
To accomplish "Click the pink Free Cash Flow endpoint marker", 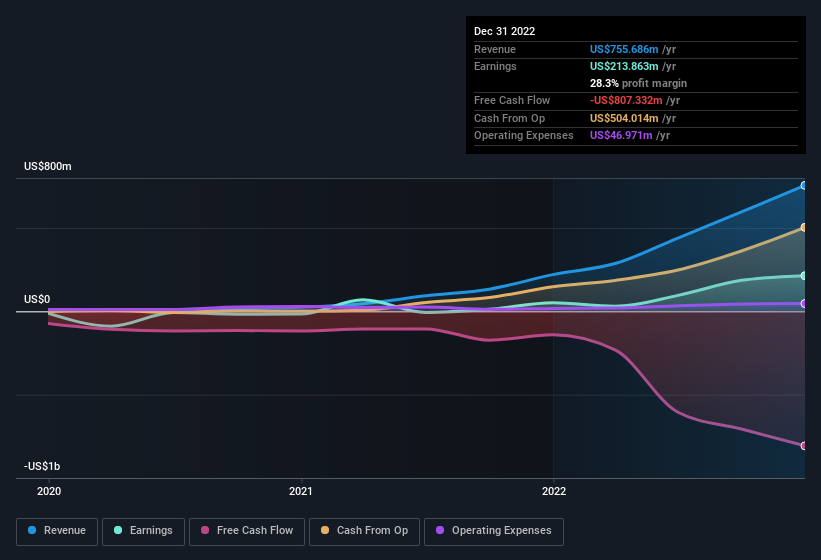I will tap(803, 445).
